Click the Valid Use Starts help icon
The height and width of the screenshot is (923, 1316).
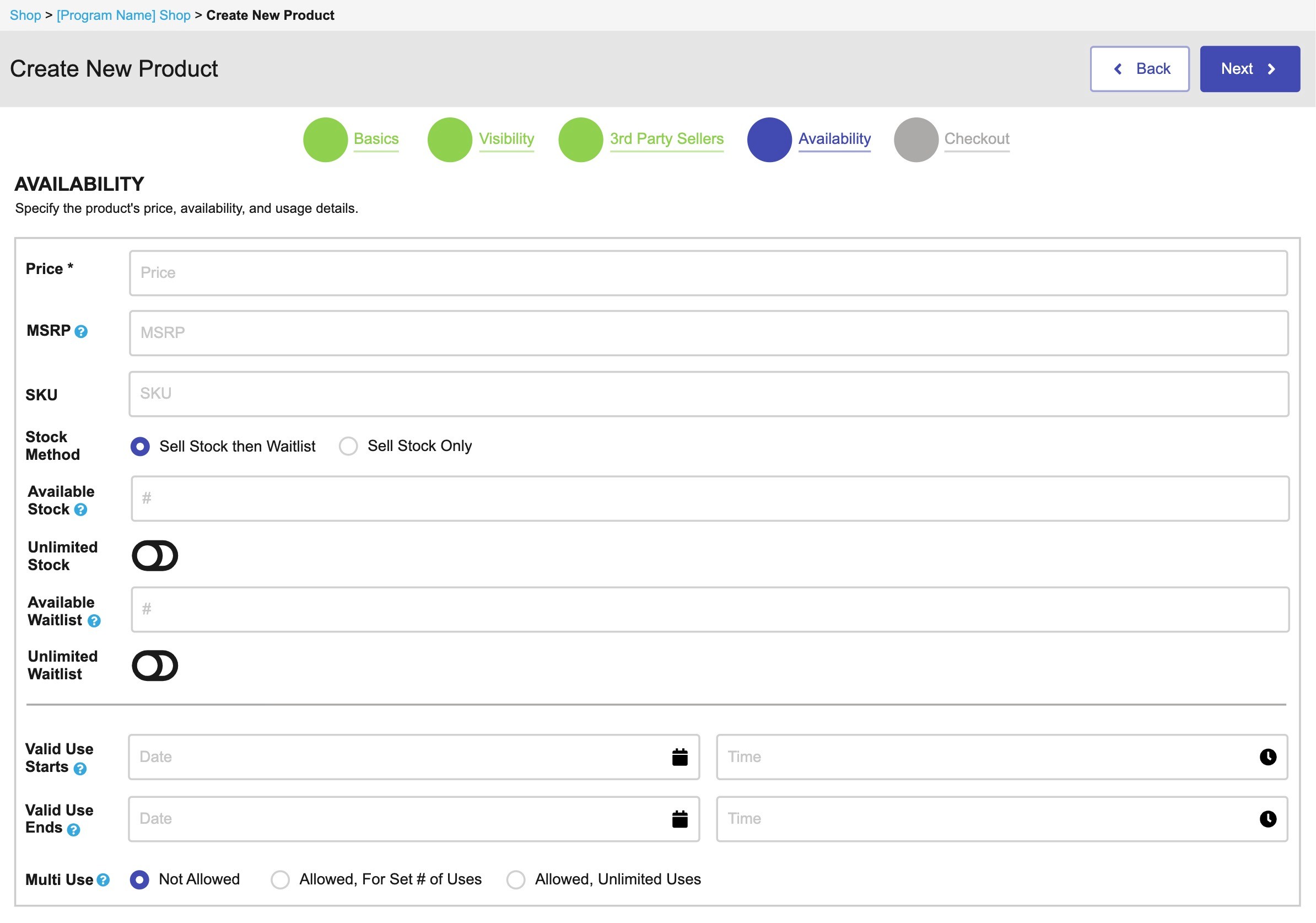(80, 769)
